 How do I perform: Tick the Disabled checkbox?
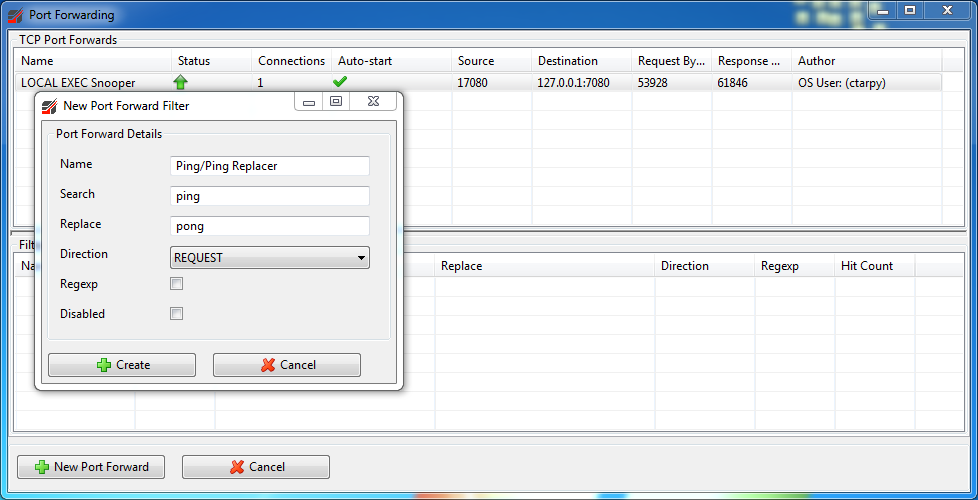[x=176, y=314]
